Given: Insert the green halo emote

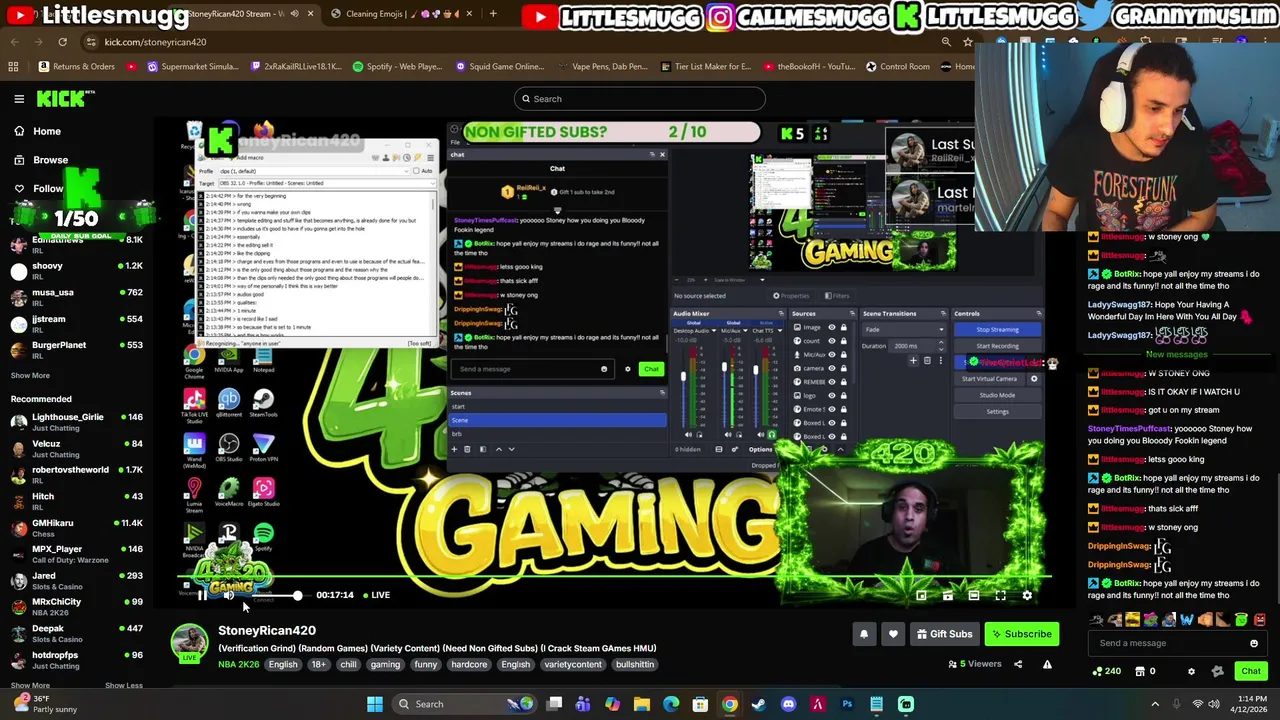Looking at the screenshot, I should point(1241,620).
